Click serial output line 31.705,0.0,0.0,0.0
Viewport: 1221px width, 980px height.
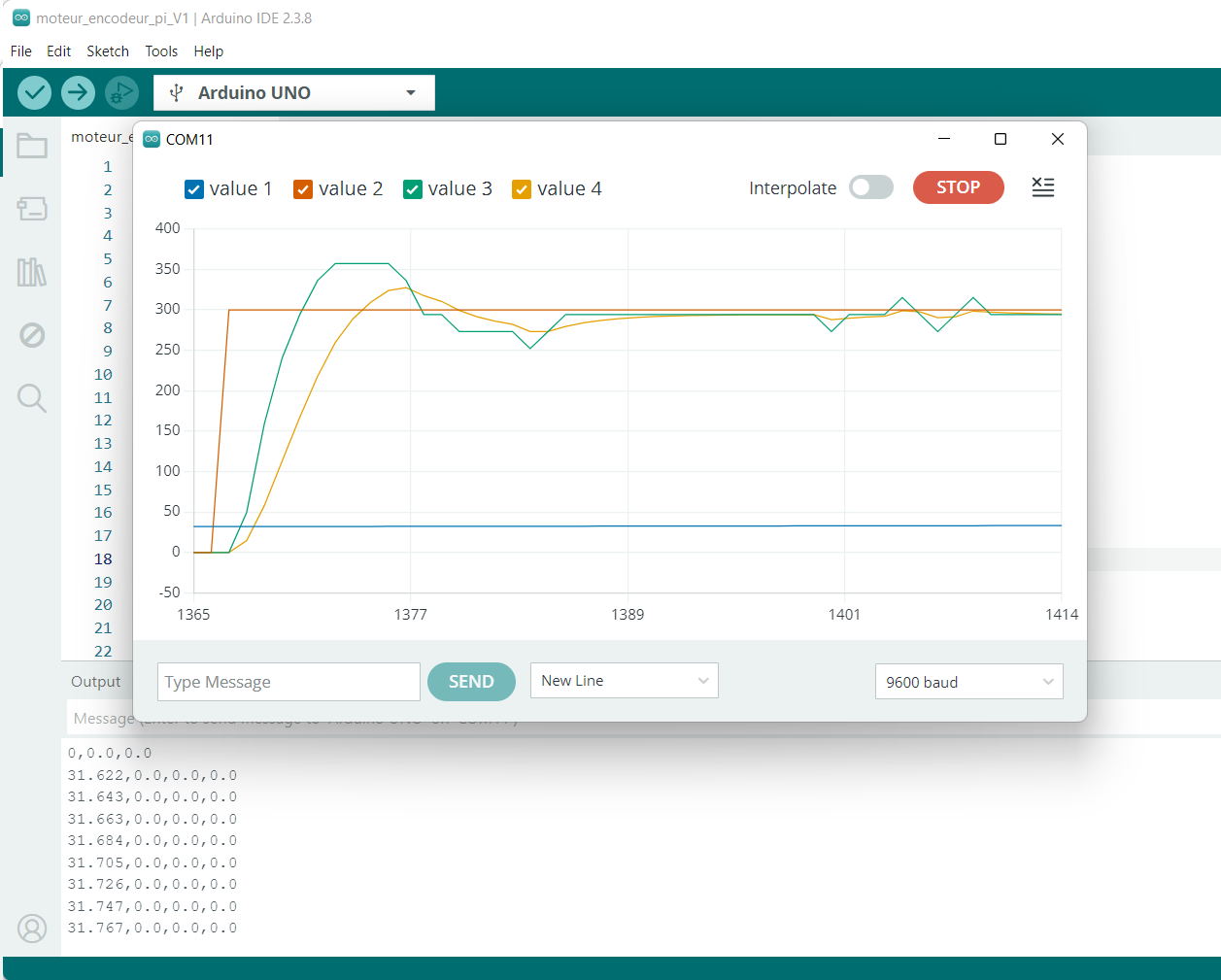click(x=153, y=862)
